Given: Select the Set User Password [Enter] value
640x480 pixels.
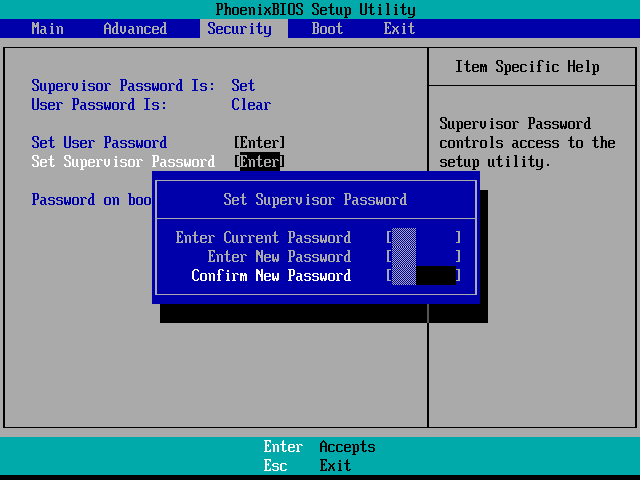Looking at the screenshot, I should point(260,143).
